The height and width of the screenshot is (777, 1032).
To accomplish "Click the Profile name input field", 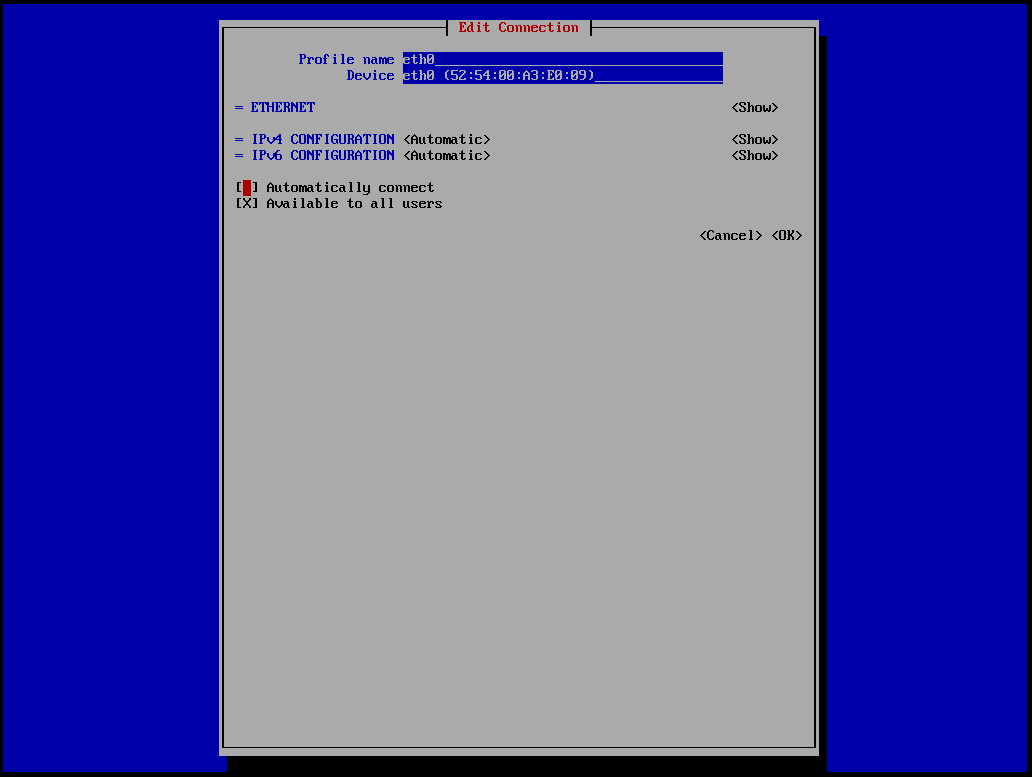I will pos(562,59).
